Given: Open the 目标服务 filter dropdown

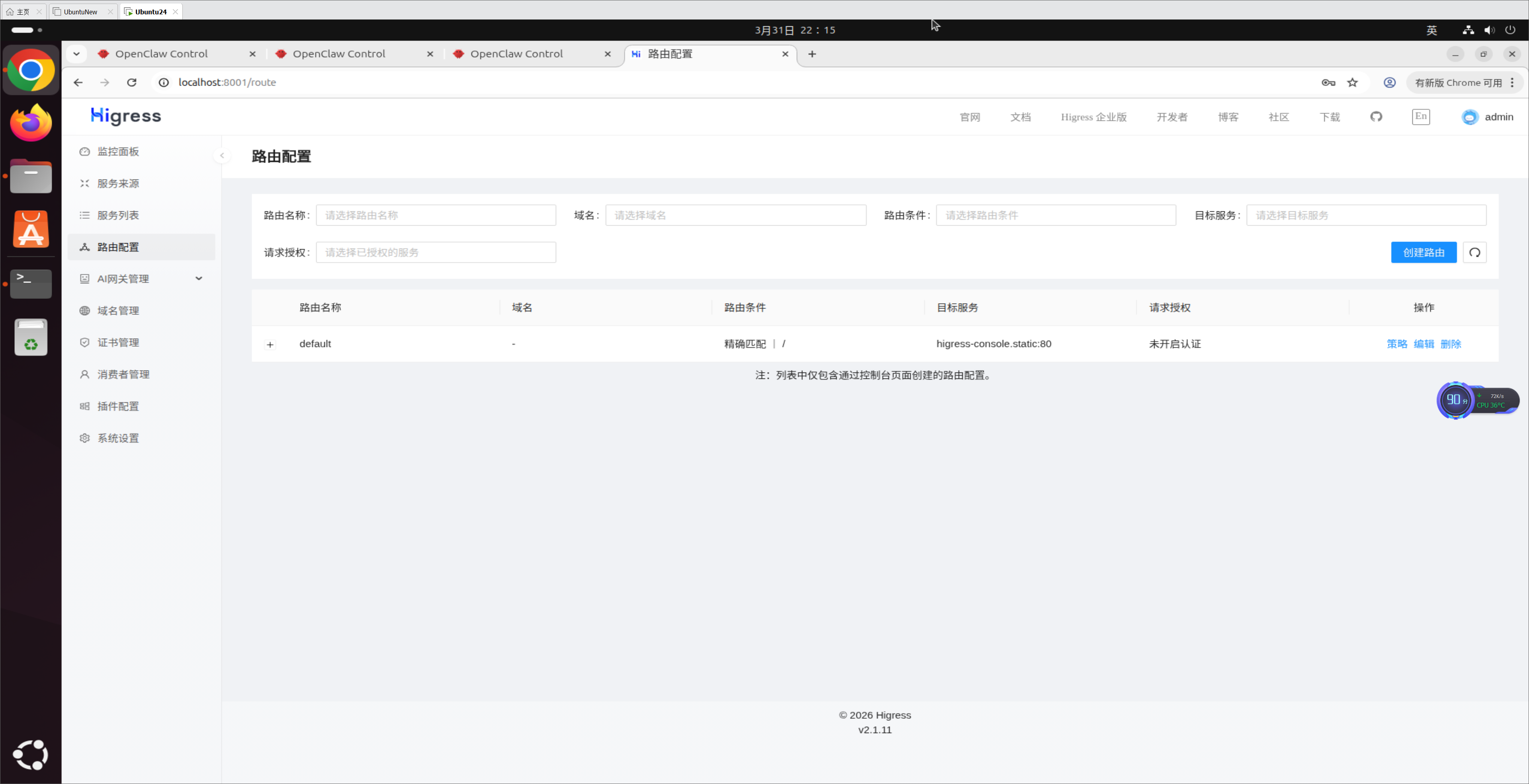Looking at the screenshot, I should pos(1366,215).
